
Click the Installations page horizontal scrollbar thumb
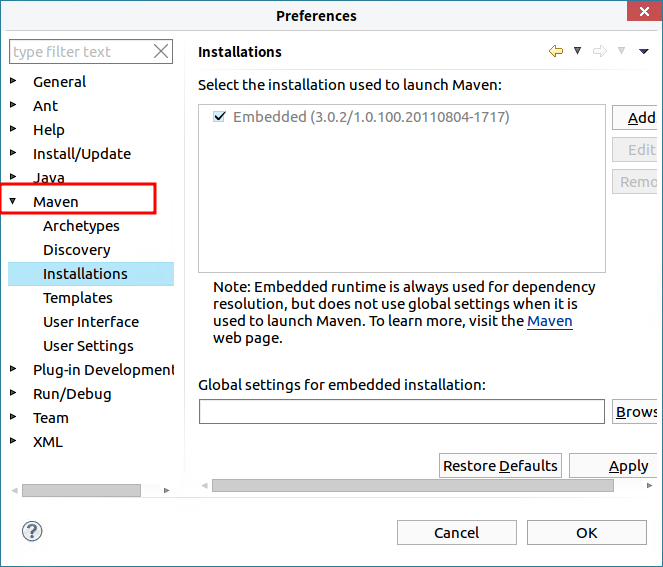413,485
